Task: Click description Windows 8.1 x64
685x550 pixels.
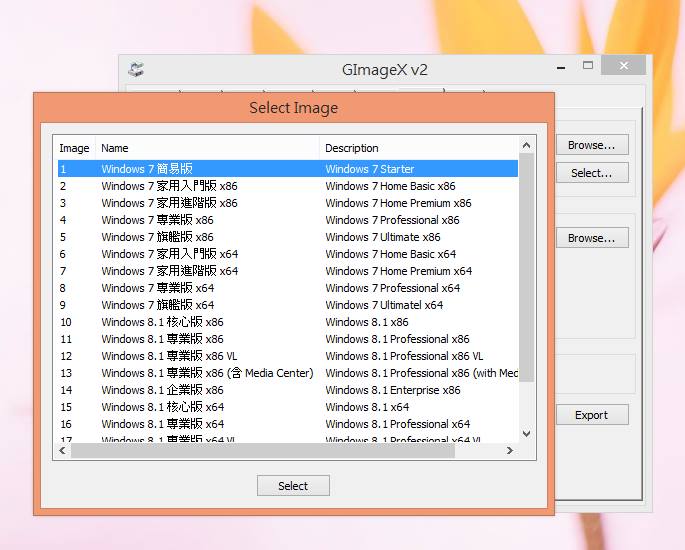Action: tap(367, 408)
